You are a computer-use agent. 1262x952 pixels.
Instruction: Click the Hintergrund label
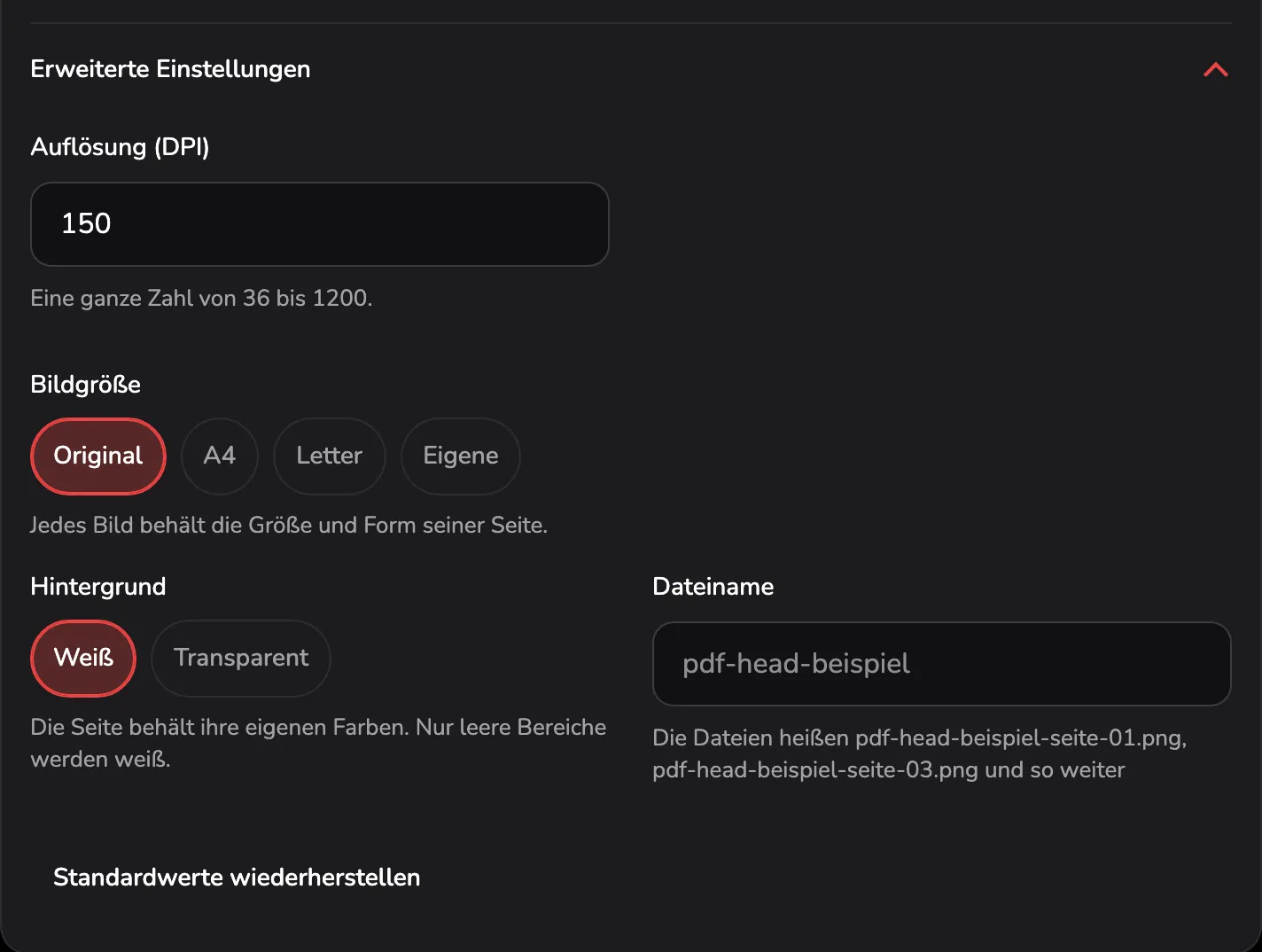[x=98, y=587]
